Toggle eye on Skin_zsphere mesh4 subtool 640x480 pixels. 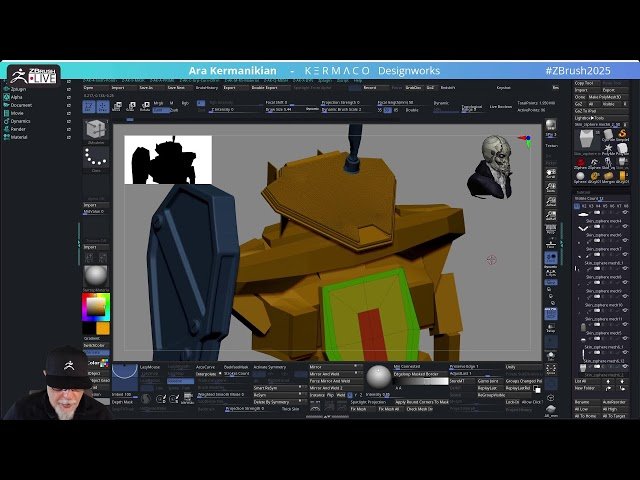coord(625,227)
